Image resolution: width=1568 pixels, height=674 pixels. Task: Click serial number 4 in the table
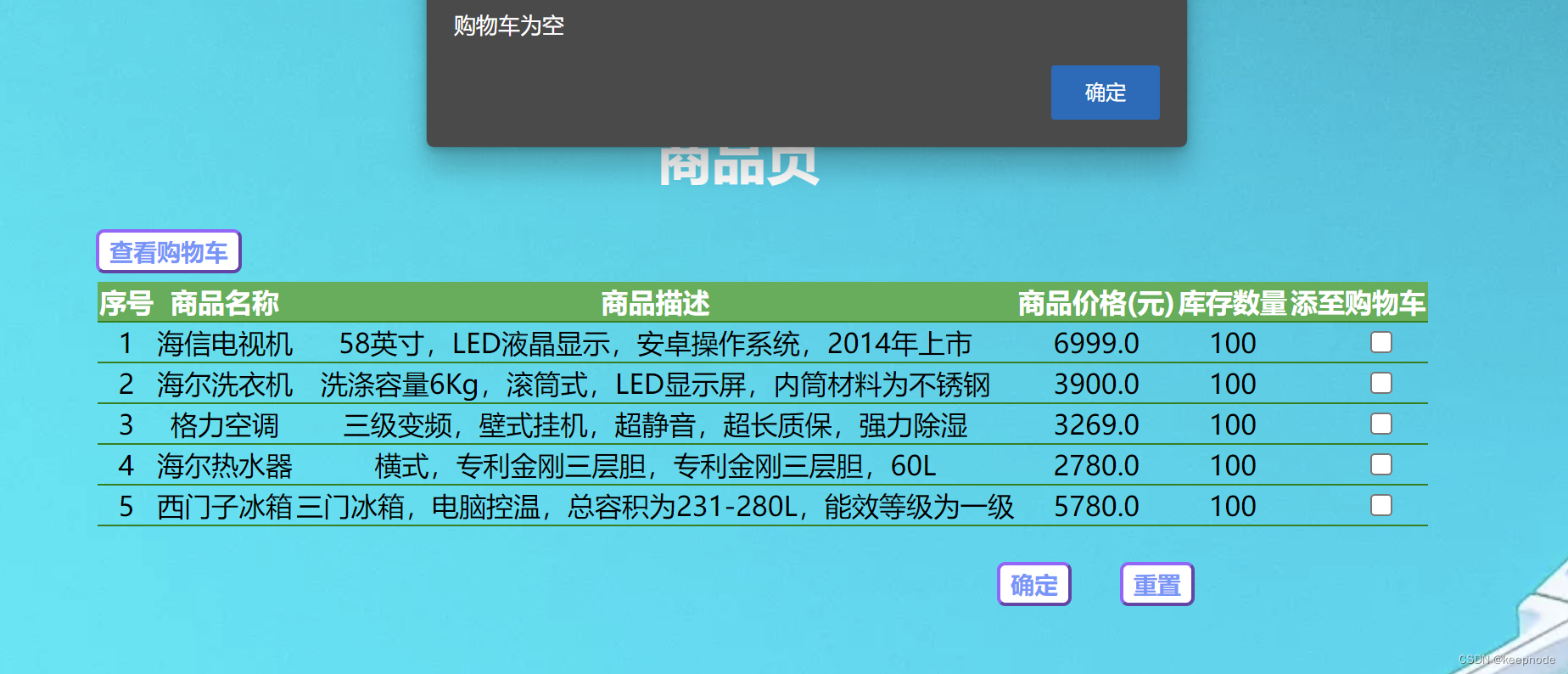click(x=126, y=466)
